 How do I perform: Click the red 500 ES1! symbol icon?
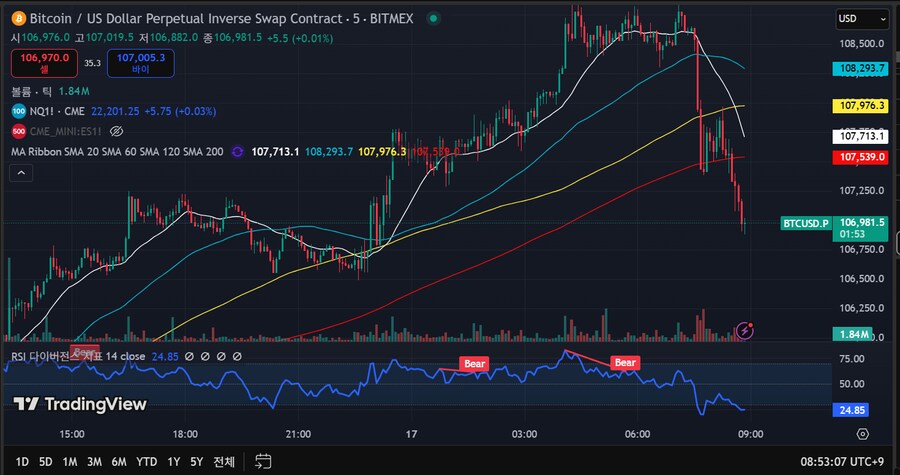pos(19,131)
